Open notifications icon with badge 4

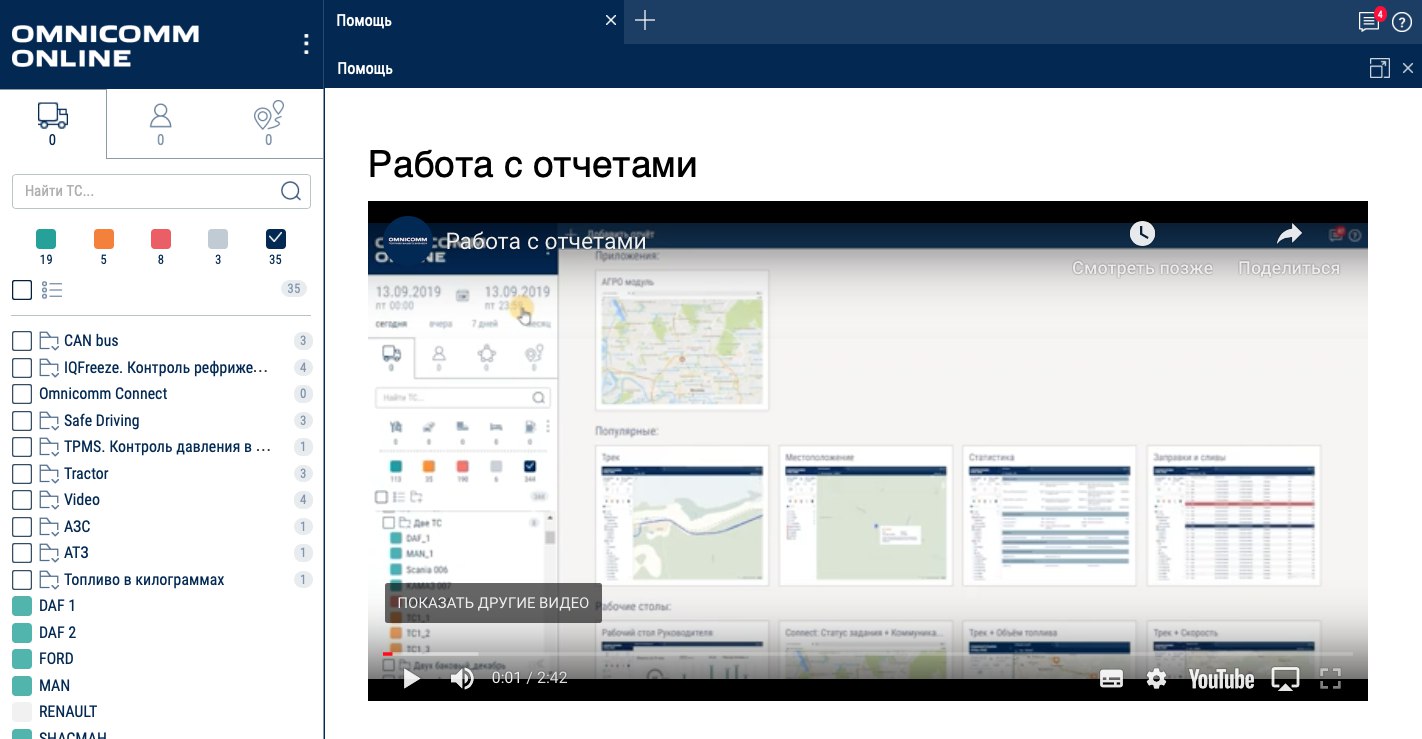coord(1369,22)
